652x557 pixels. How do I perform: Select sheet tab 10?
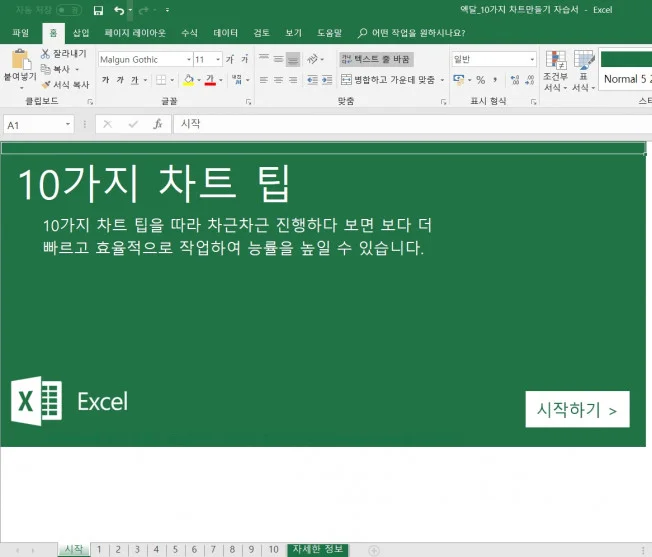click(273, 550)
